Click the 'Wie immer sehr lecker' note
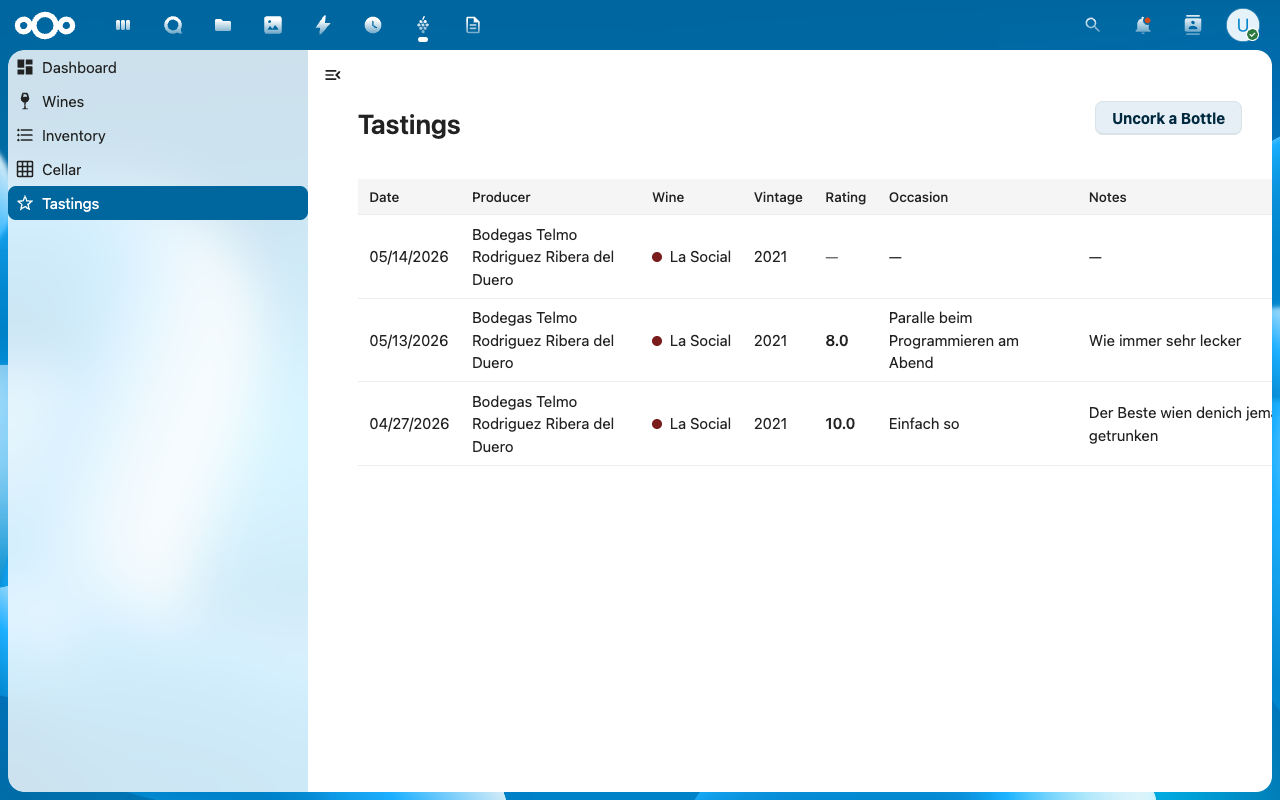The height and width of the screenshot is (800, 1280). point(1165,341)
